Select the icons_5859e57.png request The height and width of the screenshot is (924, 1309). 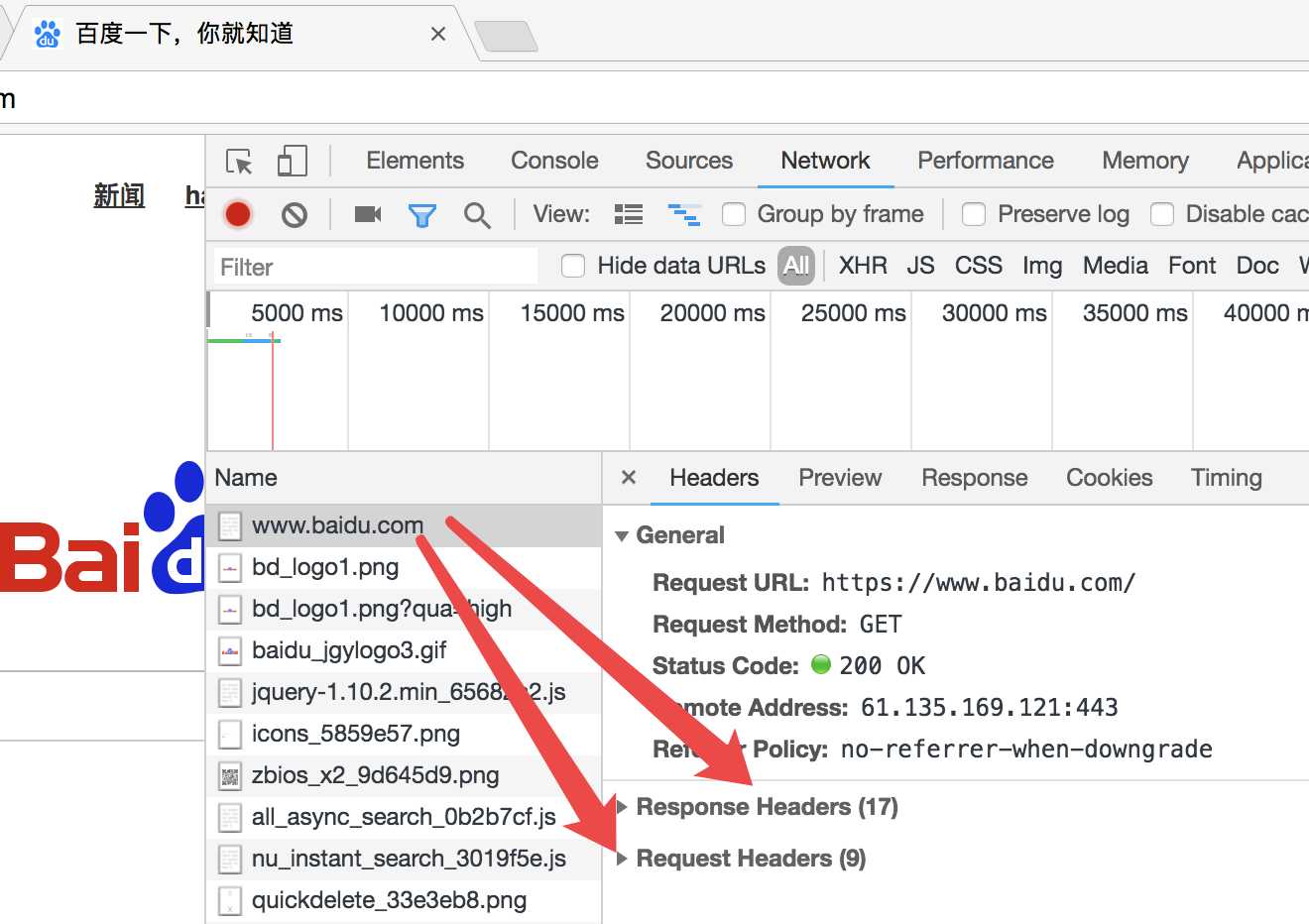click(404, 734)
